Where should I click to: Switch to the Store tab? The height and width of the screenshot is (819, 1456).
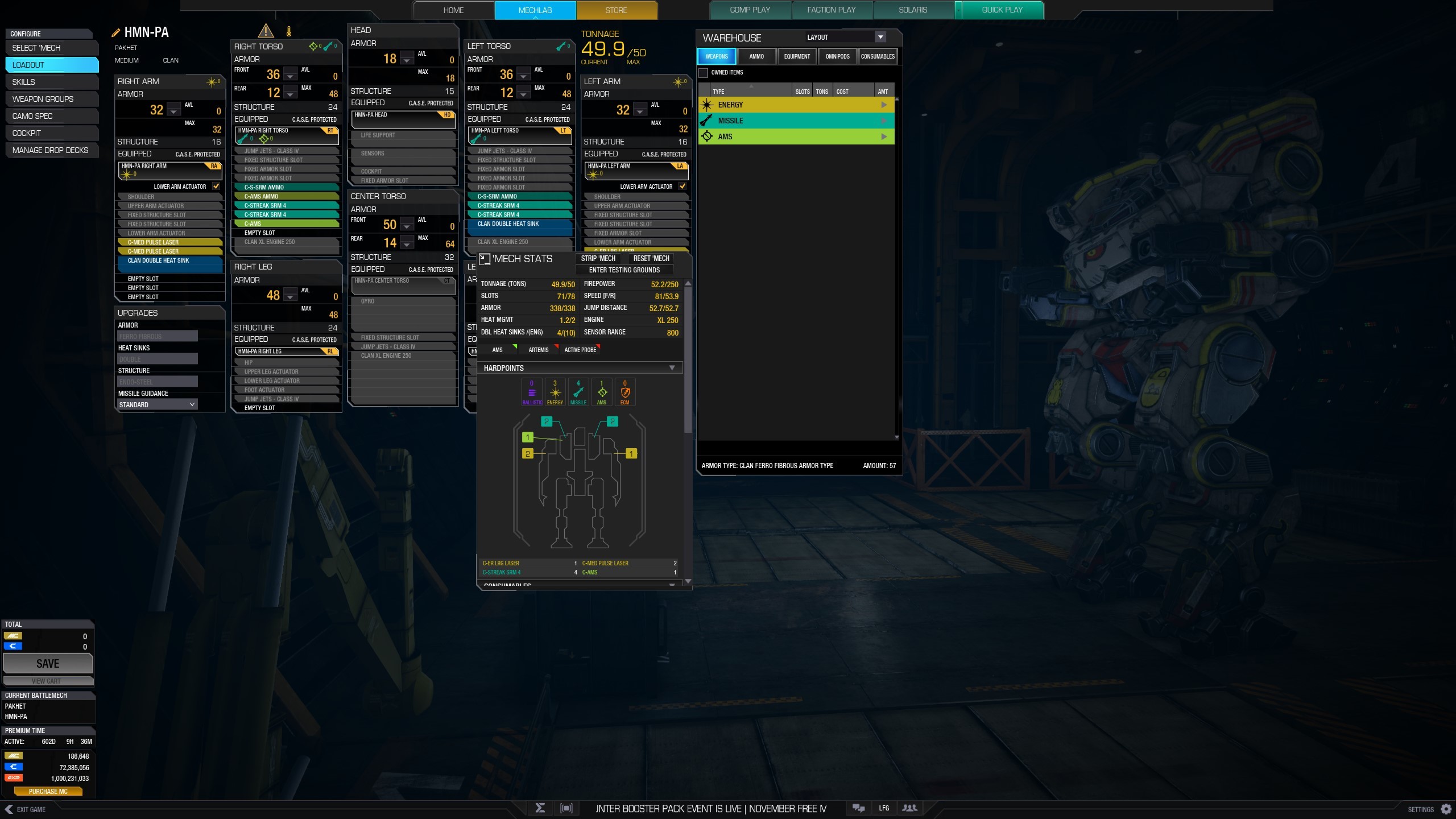(x=616, y=10)
